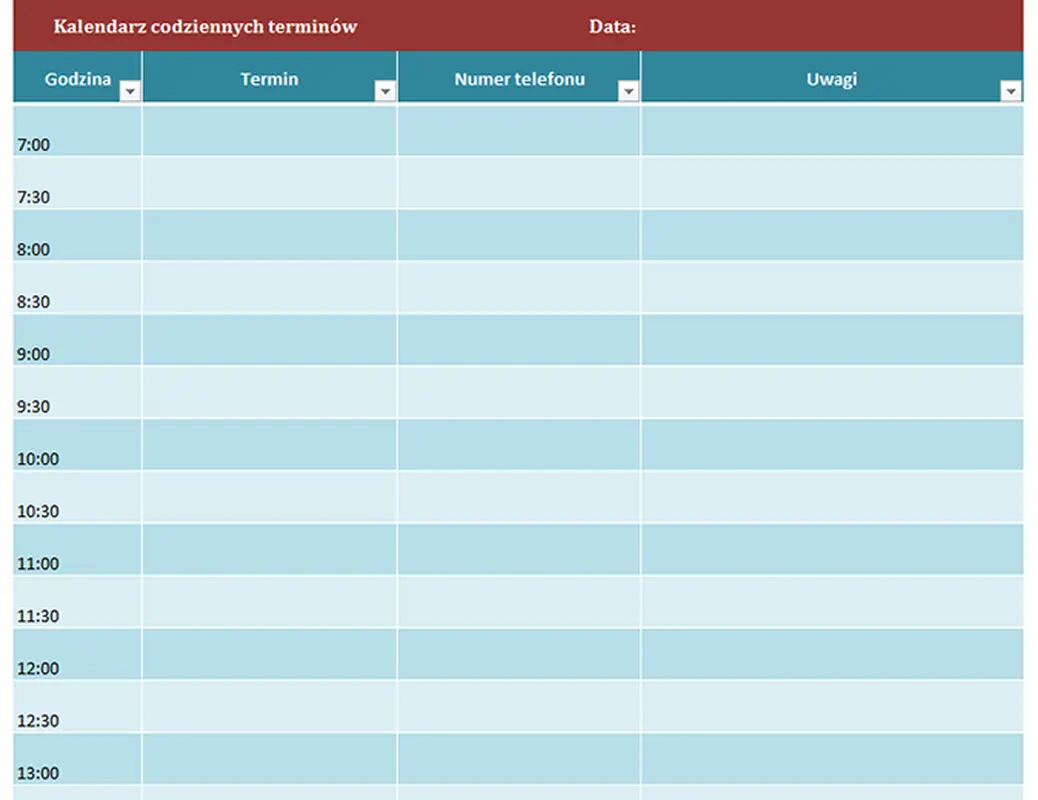Select the Numer telefonu header text
This screenshot has height=800, width=1038.
pyautogui.click(x=519, y=79)
